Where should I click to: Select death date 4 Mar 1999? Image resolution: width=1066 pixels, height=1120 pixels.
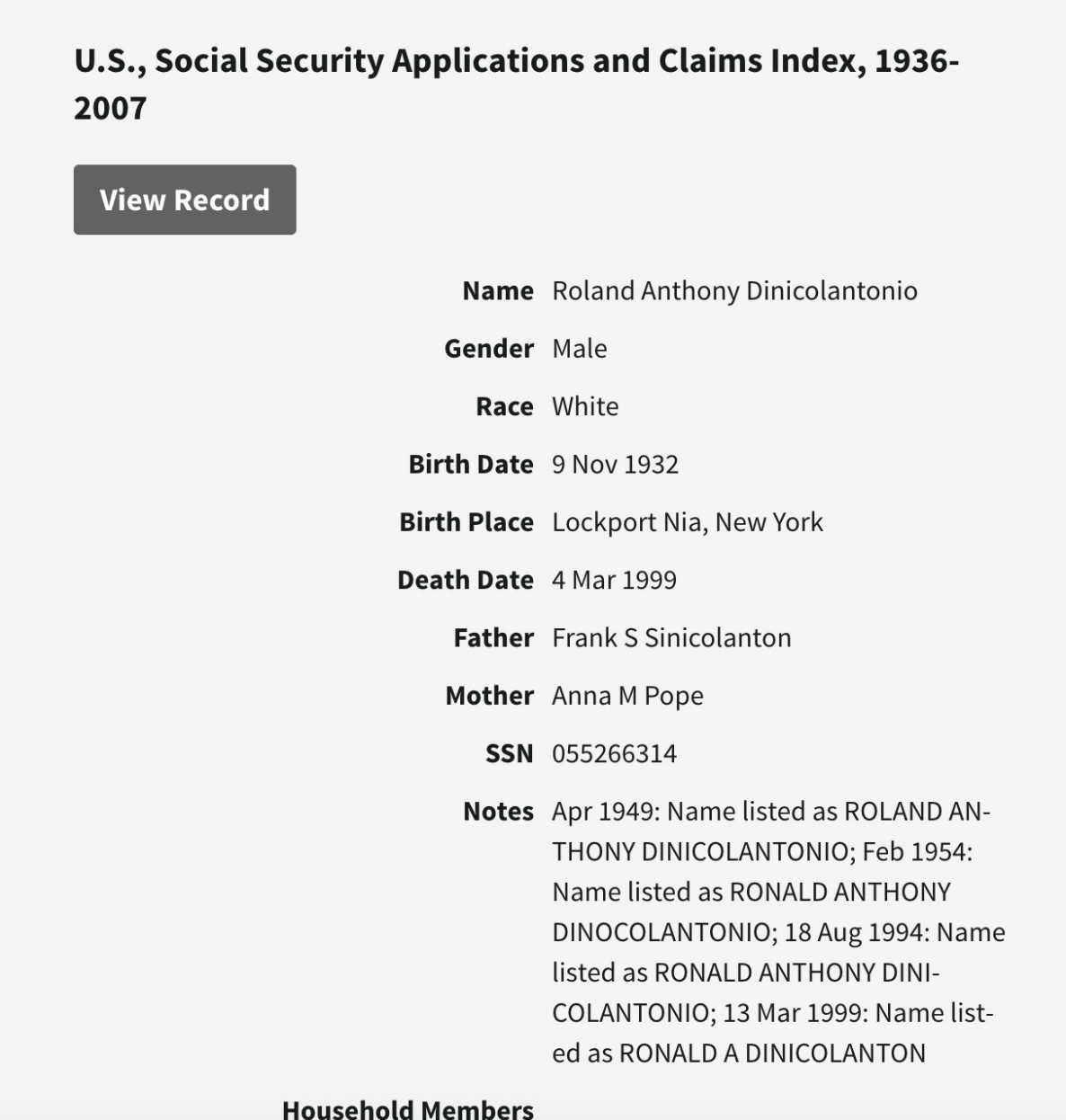(x=614, y=581)
